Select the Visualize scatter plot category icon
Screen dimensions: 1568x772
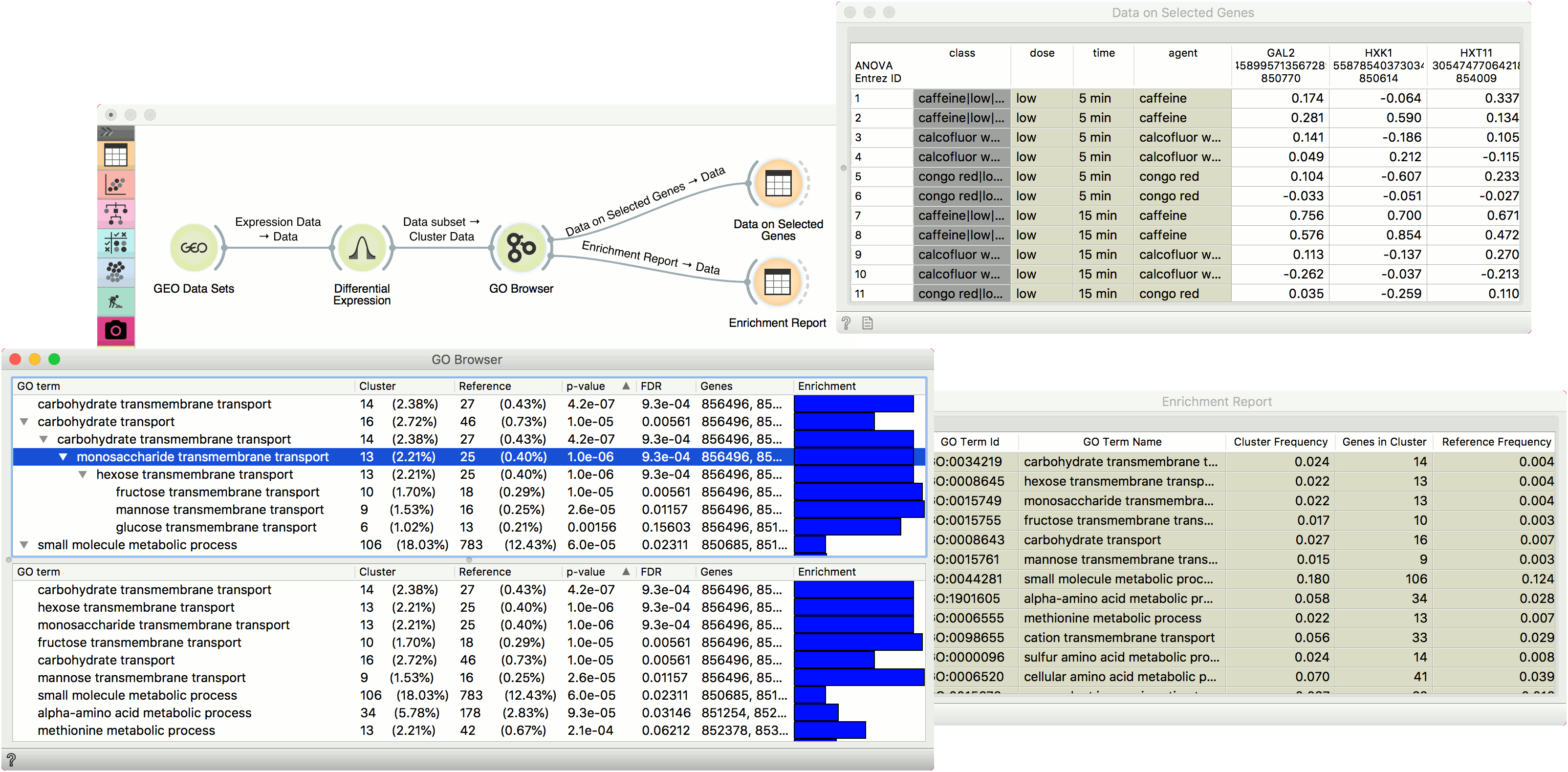(x=116, y=184)
